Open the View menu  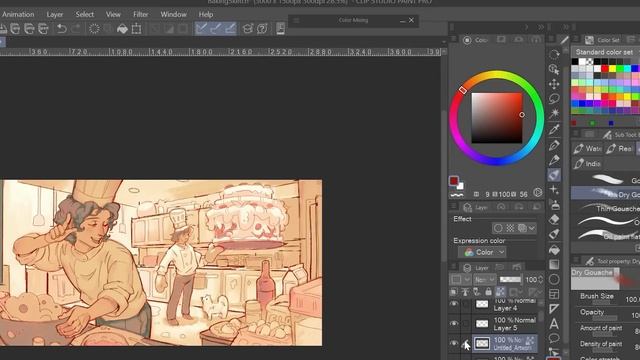click(x=113, y=14)
